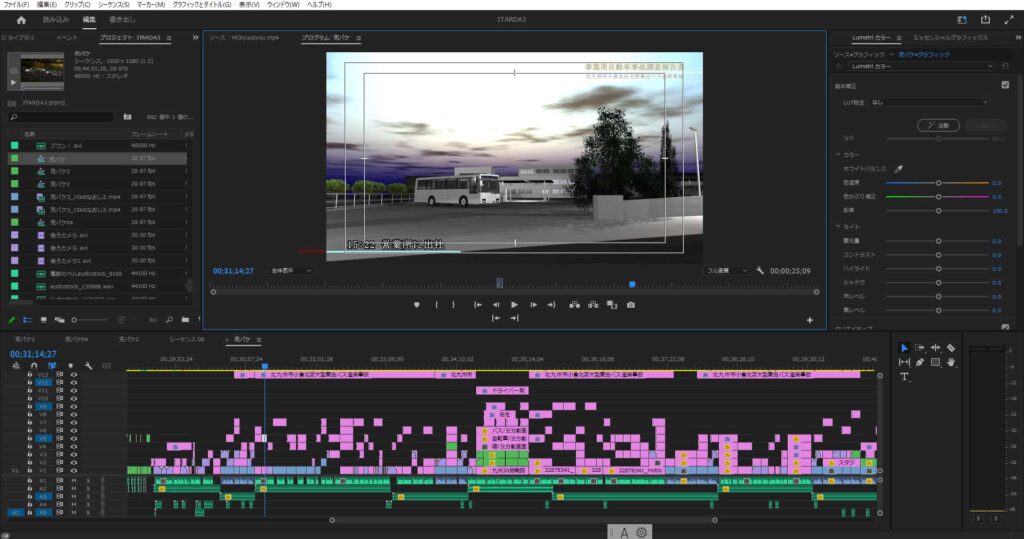Click the Export Frame camera icon
This screenshot has width=1024, height=539.
click(x=630, y=304)
